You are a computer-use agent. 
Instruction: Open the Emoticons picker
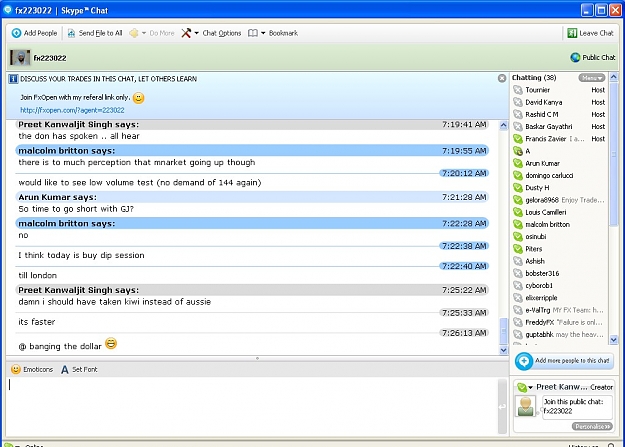coord(32,369)
